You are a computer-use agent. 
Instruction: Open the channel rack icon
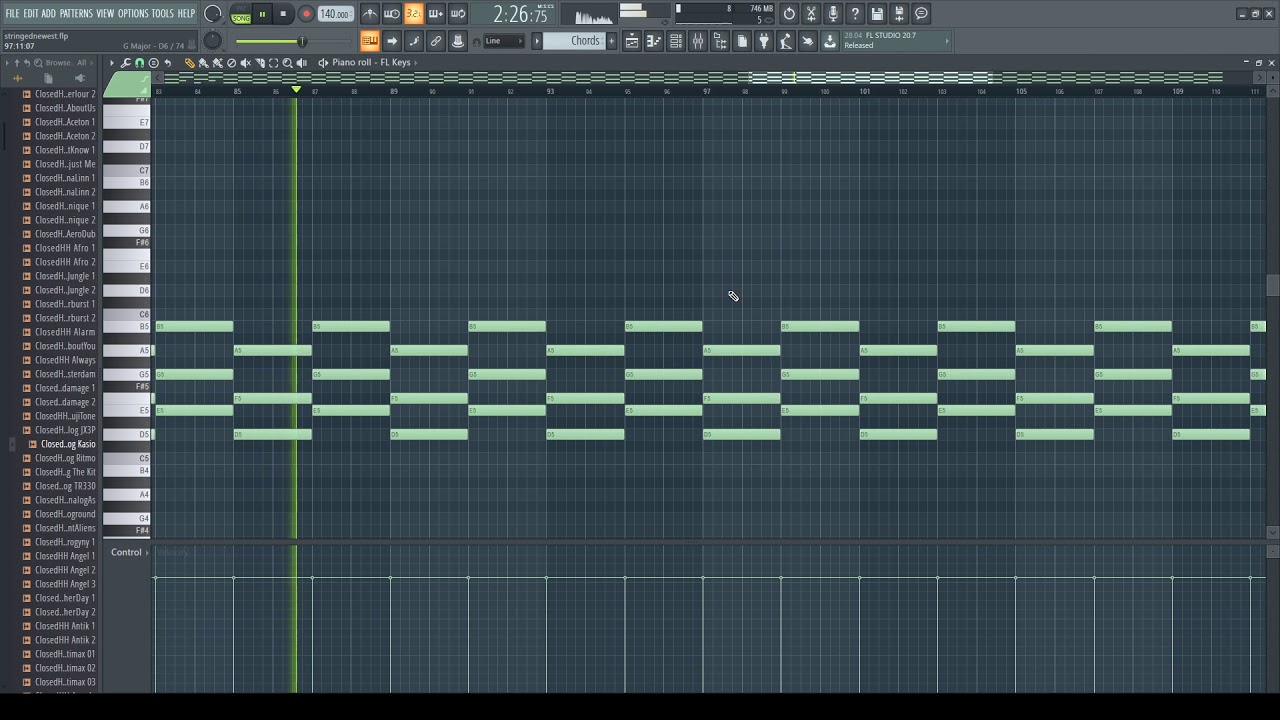(676, 41)
